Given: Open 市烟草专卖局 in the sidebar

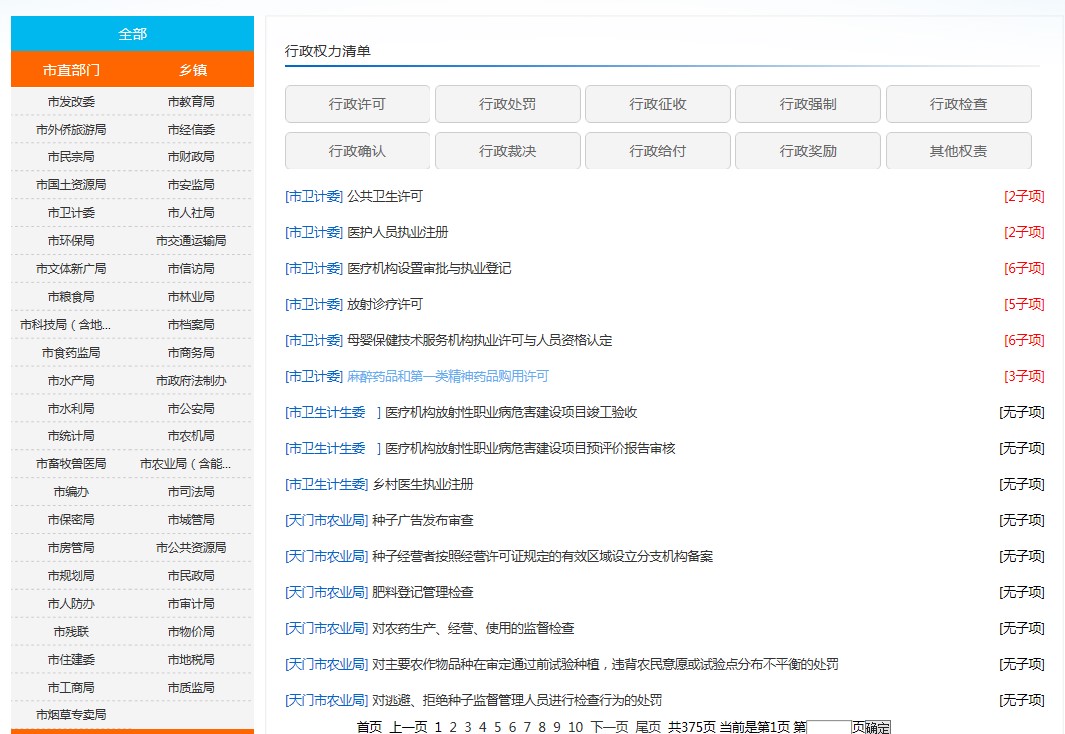Looking at the screenshot, I should coord(71,715).
